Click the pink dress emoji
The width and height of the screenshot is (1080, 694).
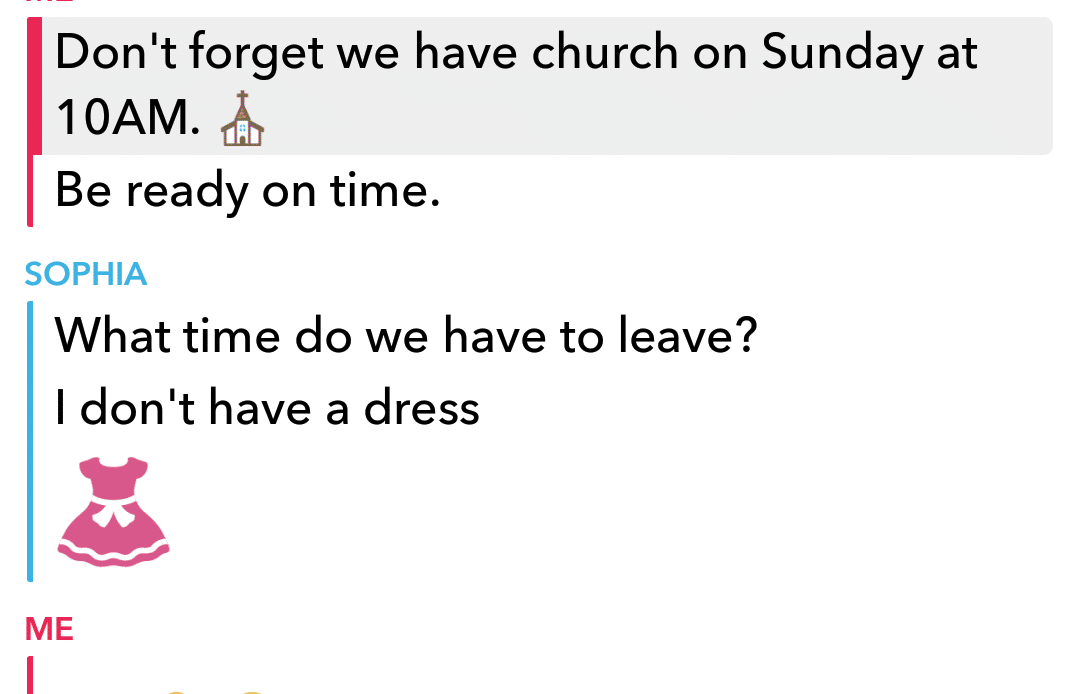[114, 512]
